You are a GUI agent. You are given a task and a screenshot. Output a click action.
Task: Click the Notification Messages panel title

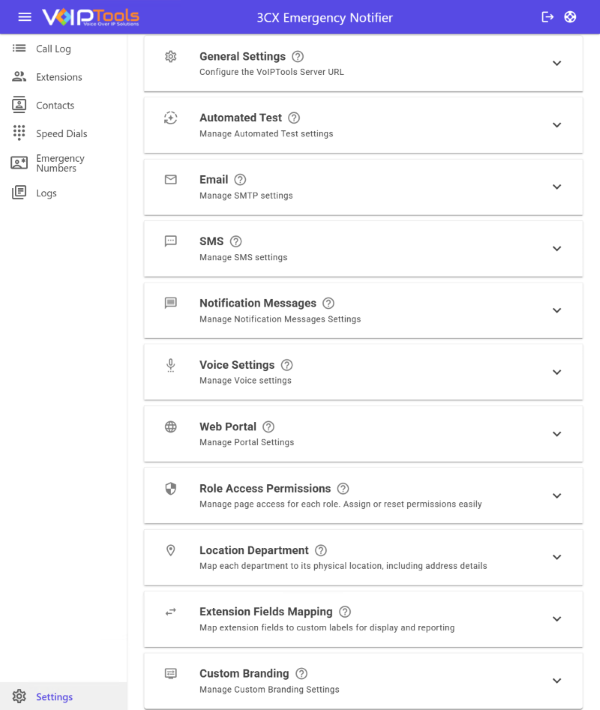[x=257, y=303]
